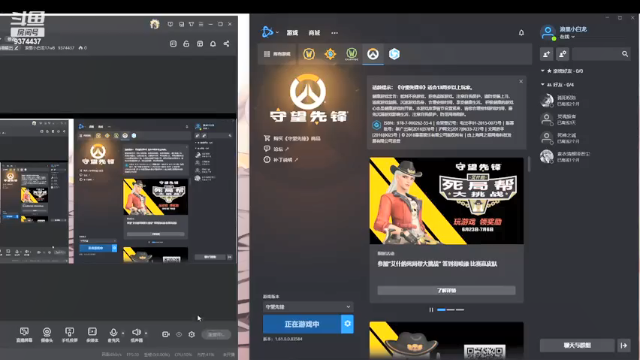Click the learn more button under banner
This screenshot has height=360, width=640.
(447, 291)
